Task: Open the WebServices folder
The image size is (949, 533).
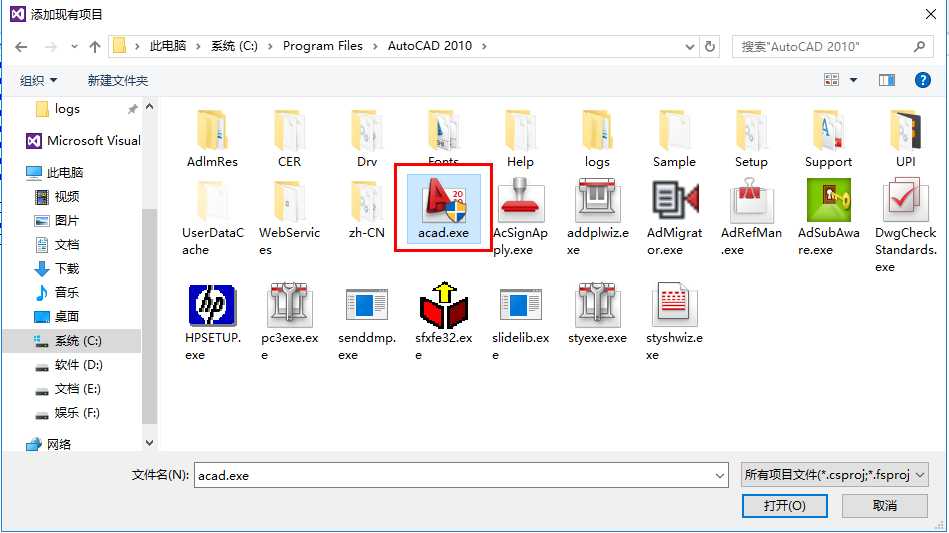Action: (x=289, y=201)
